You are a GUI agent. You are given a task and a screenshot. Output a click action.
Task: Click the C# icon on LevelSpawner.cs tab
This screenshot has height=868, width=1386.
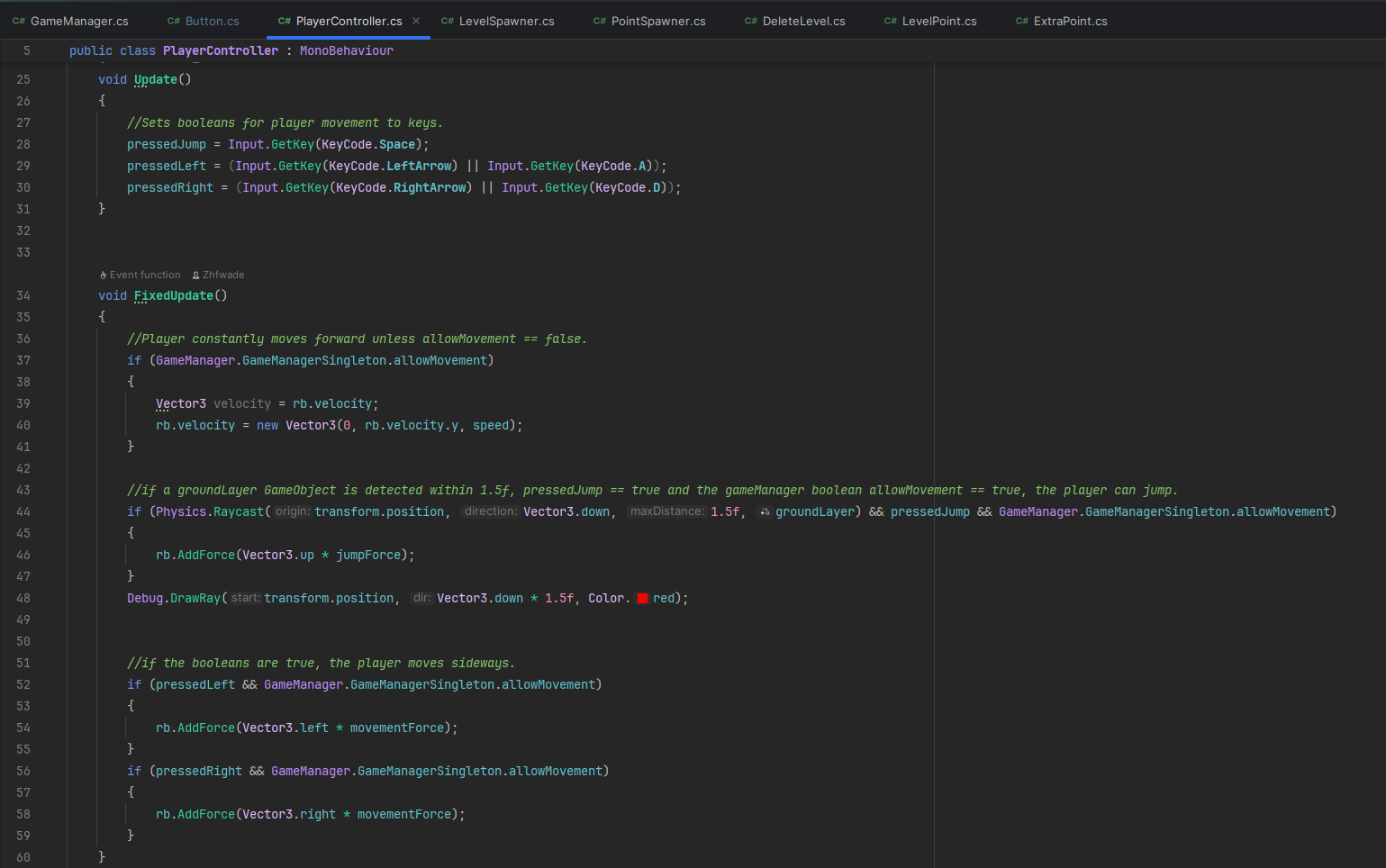tap(448, 21)
